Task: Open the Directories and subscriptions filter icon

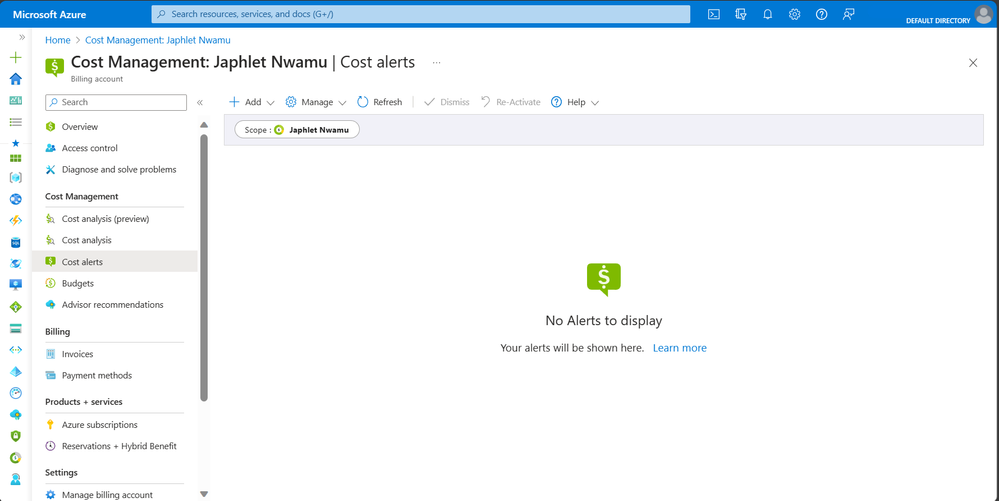Action: coord(740,14)
